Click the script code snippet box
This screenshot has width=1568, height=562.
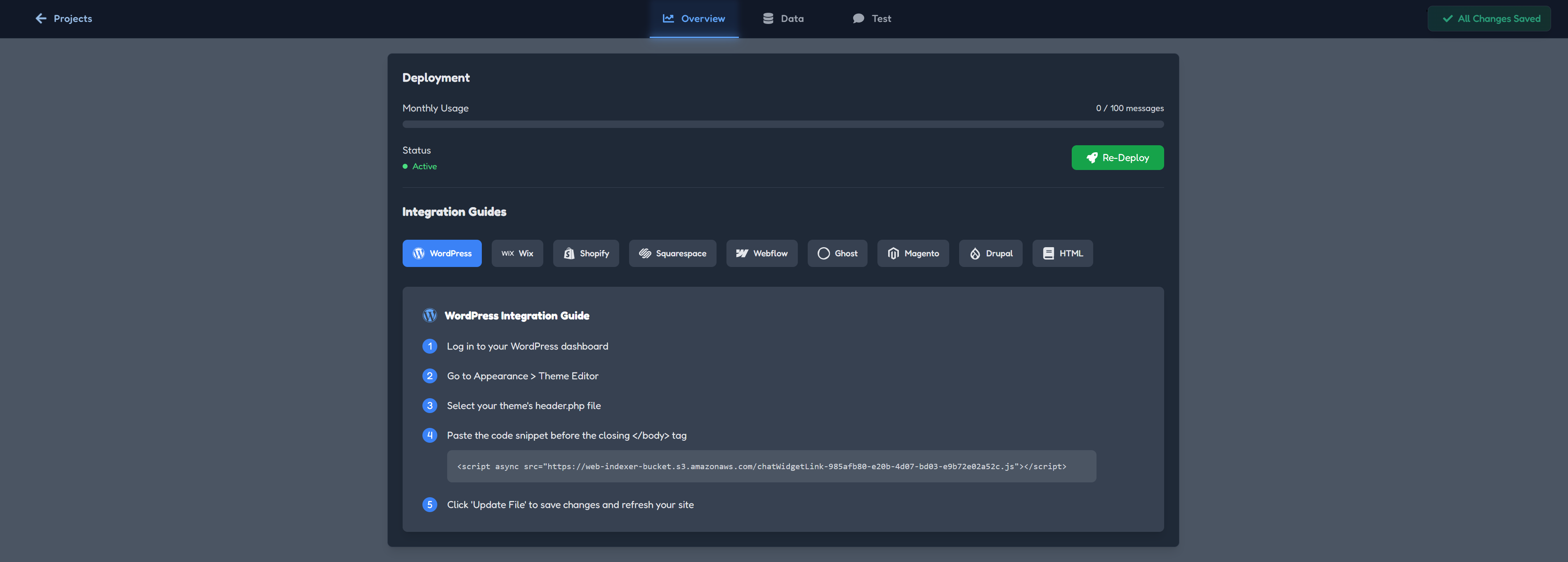pos(771,466)
